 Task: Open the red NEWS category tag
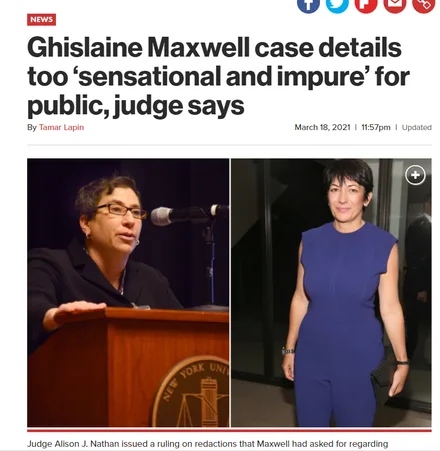coord(41,19)
